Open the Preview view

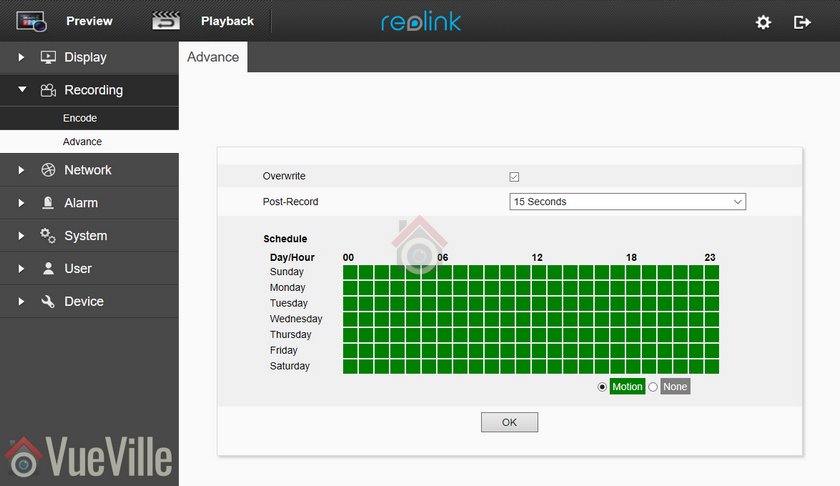89,21
